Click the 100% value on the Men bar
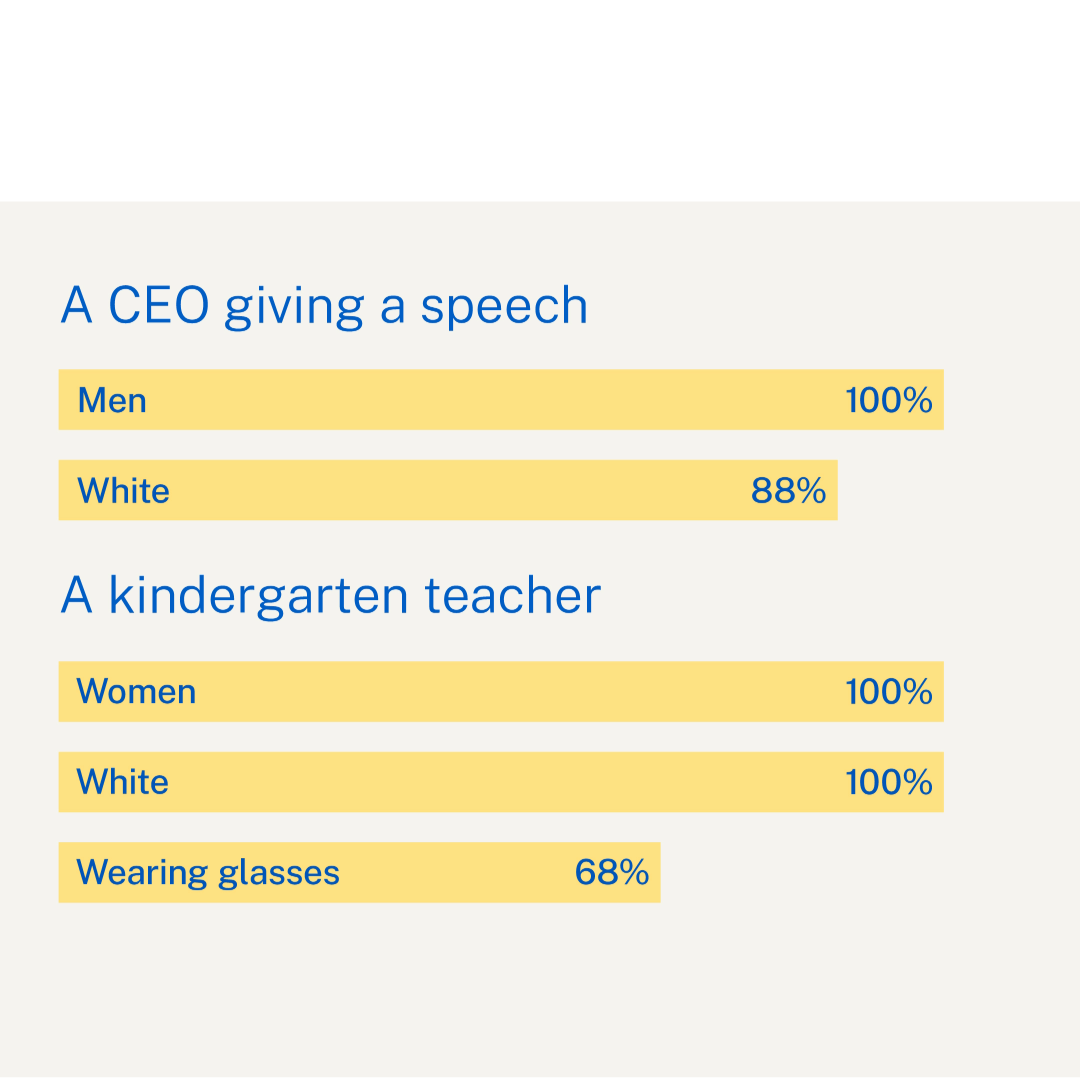This screenshot has width=1080, height=1080. coord(888,401)
